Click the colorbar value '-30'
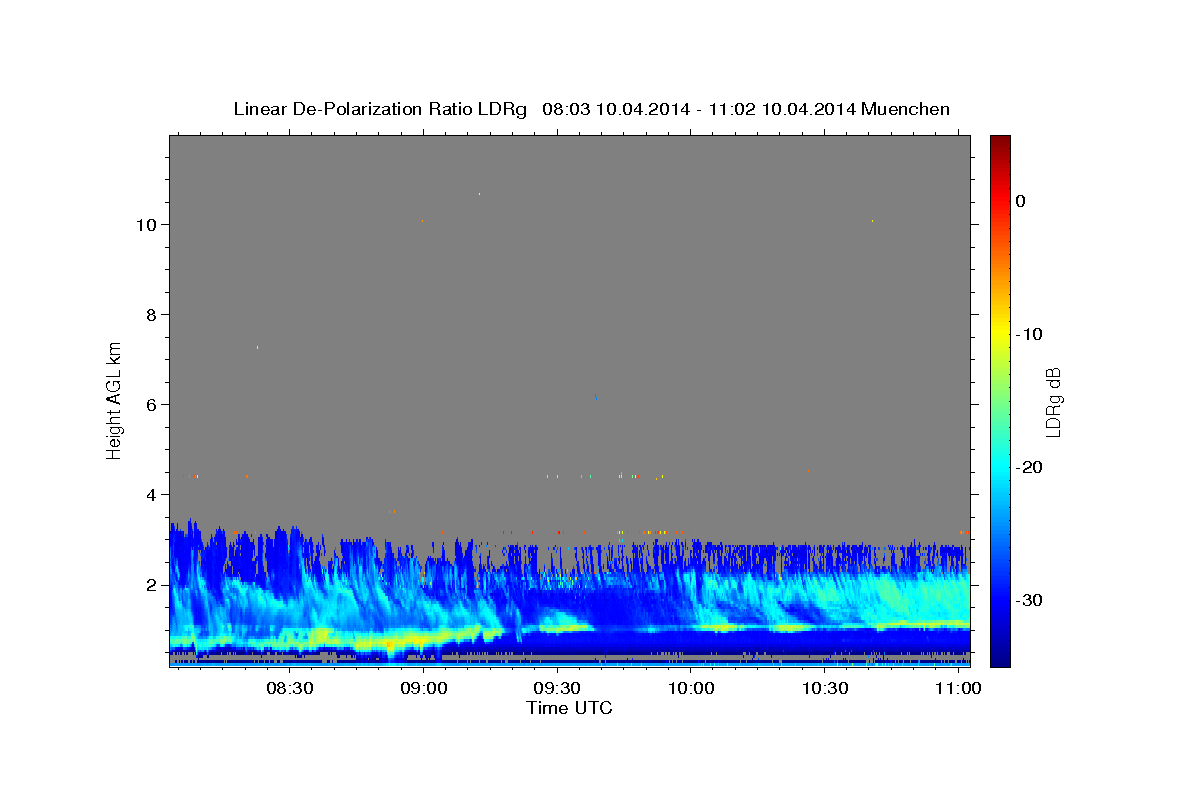1200x800 pixels. pos(1030,600)
